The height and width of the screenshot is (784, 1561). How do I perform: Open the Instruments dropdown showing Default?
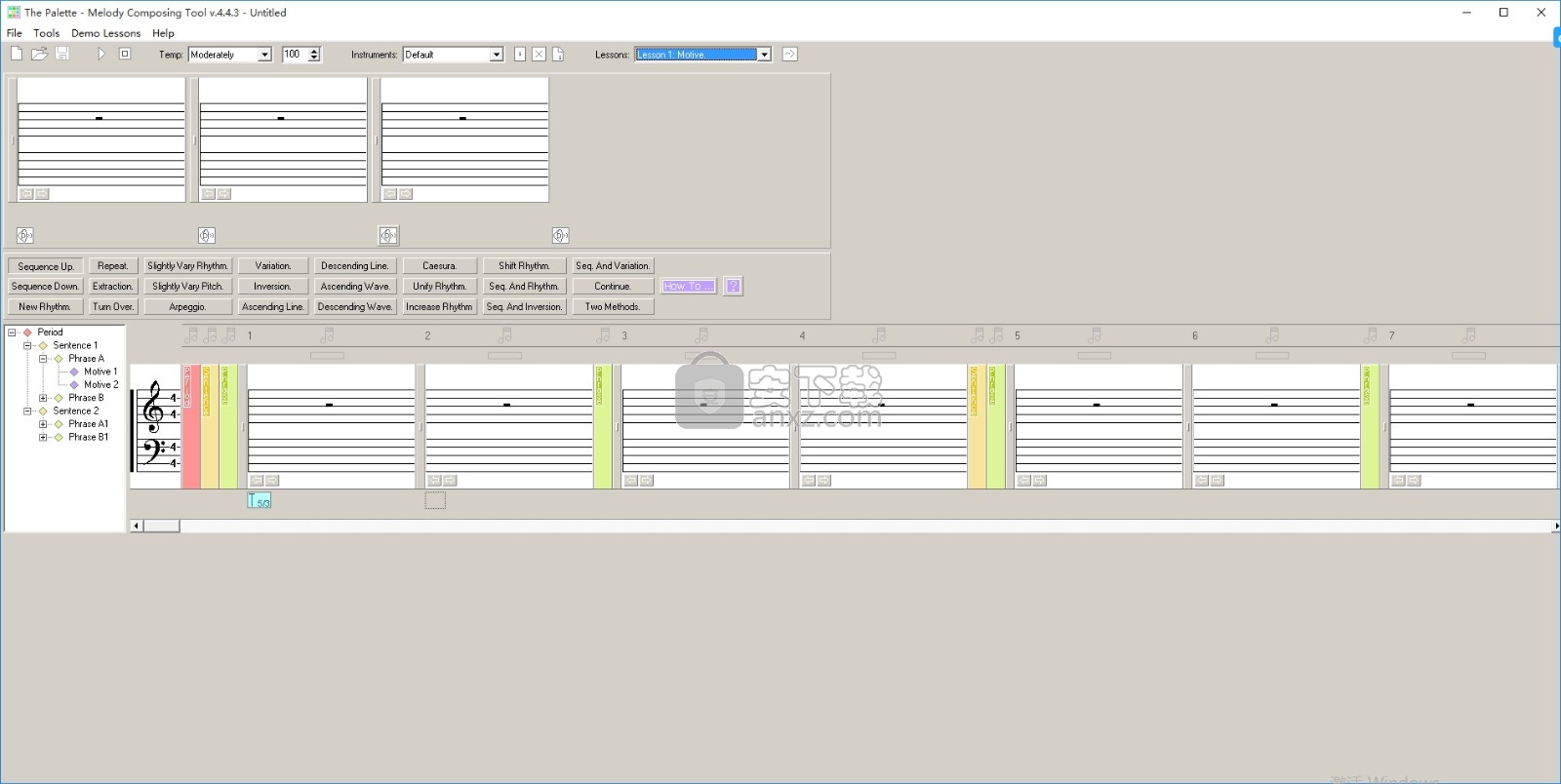[x=497, y=55]
